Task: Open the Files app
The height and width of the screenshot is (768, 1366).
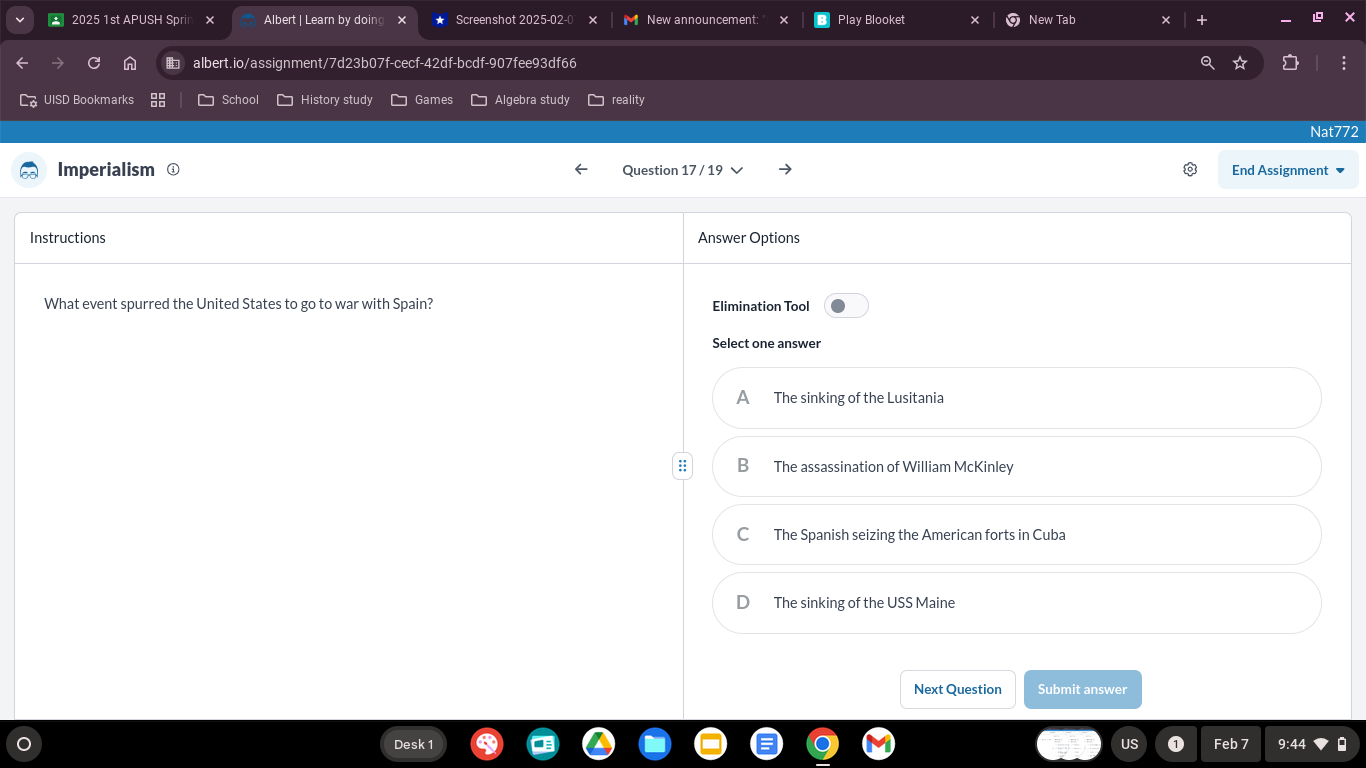Action: (x=655, y=744)
